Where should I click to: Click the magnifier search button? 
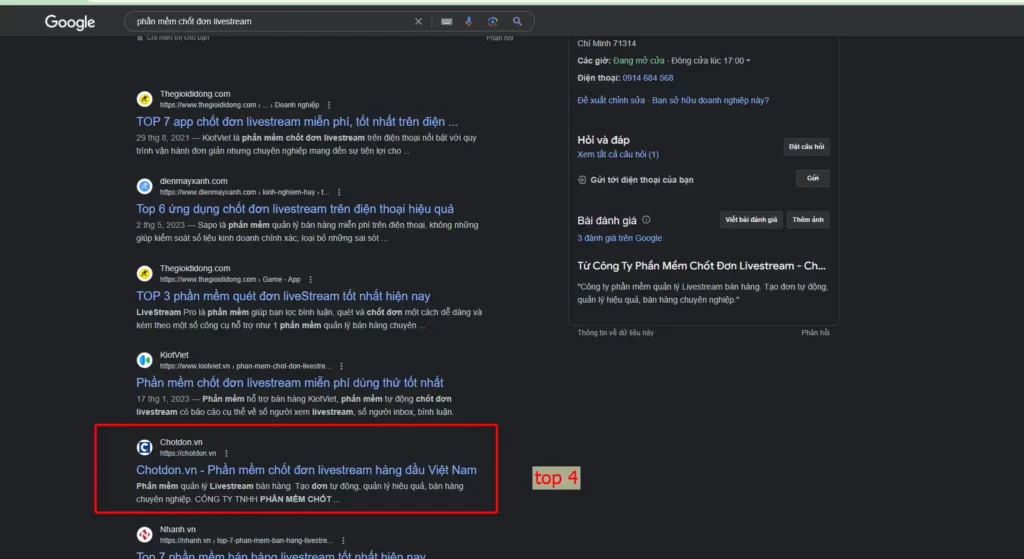click(x=517, y=22)
